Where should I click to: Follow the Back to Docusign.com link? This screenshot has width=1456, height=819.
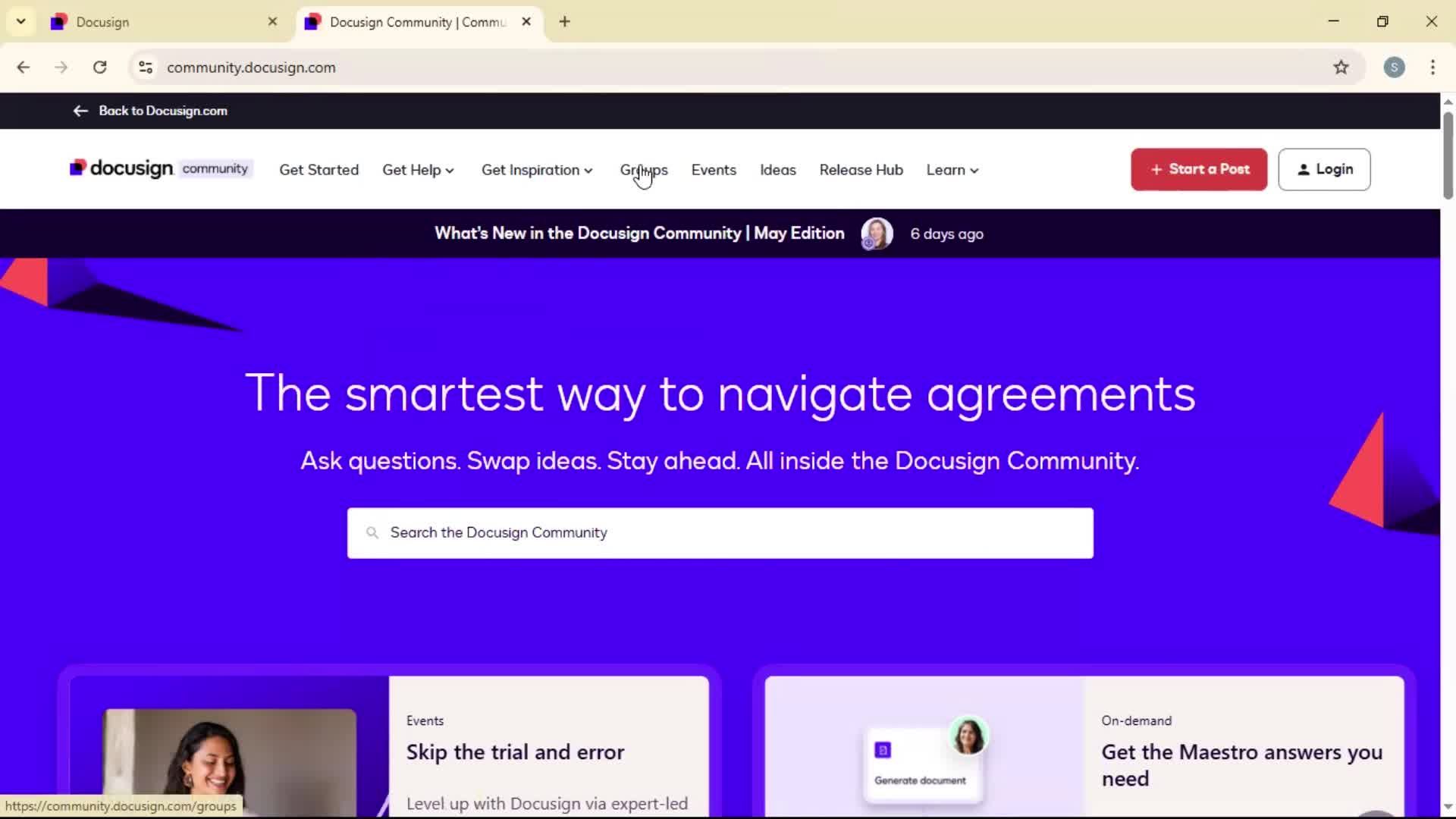click(x=163, y=111)
